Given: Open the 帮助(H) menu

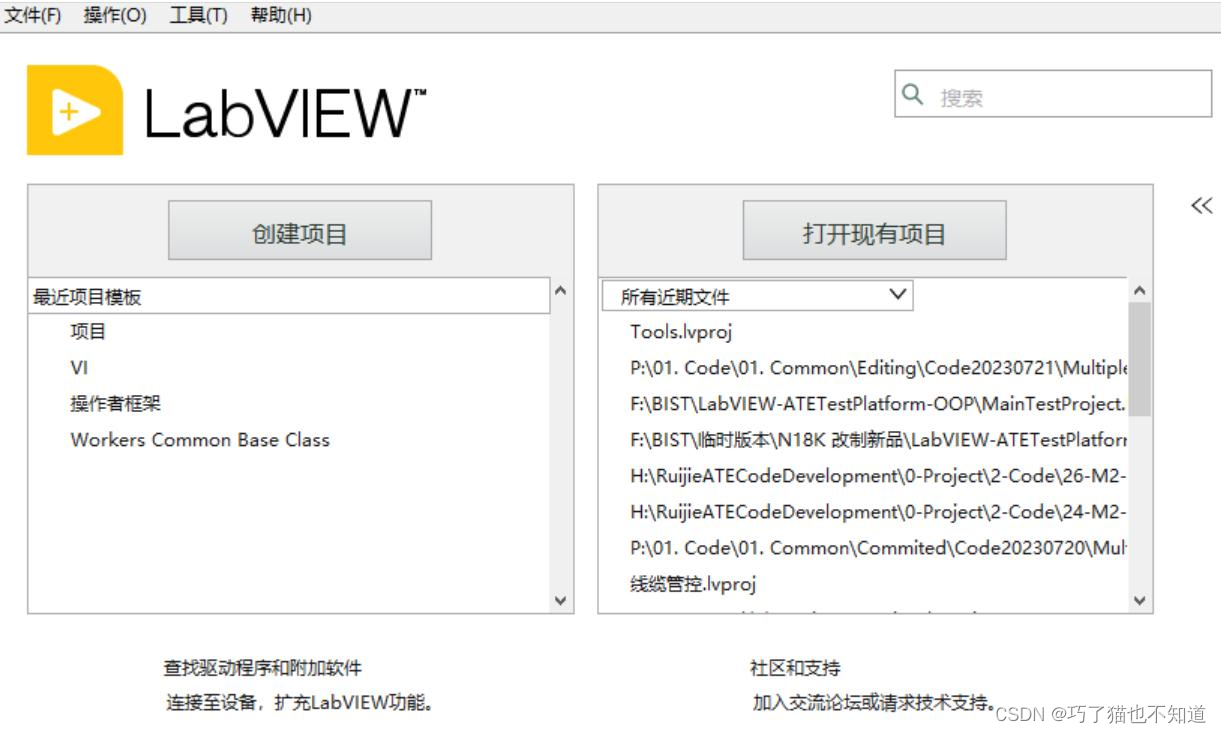Looking at the screenshot, I should [280, 15].
